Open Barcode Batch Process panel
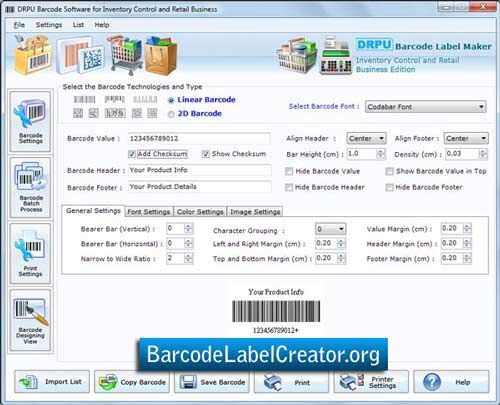The width and height of the screenshot is (500, 405). point(30,188)
